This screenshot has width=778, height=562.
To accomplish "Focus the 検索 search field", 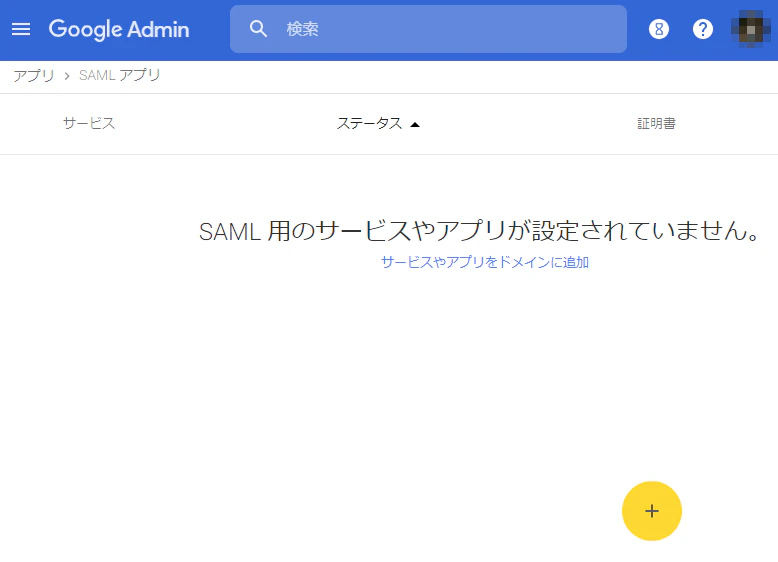I will (428, 29).
